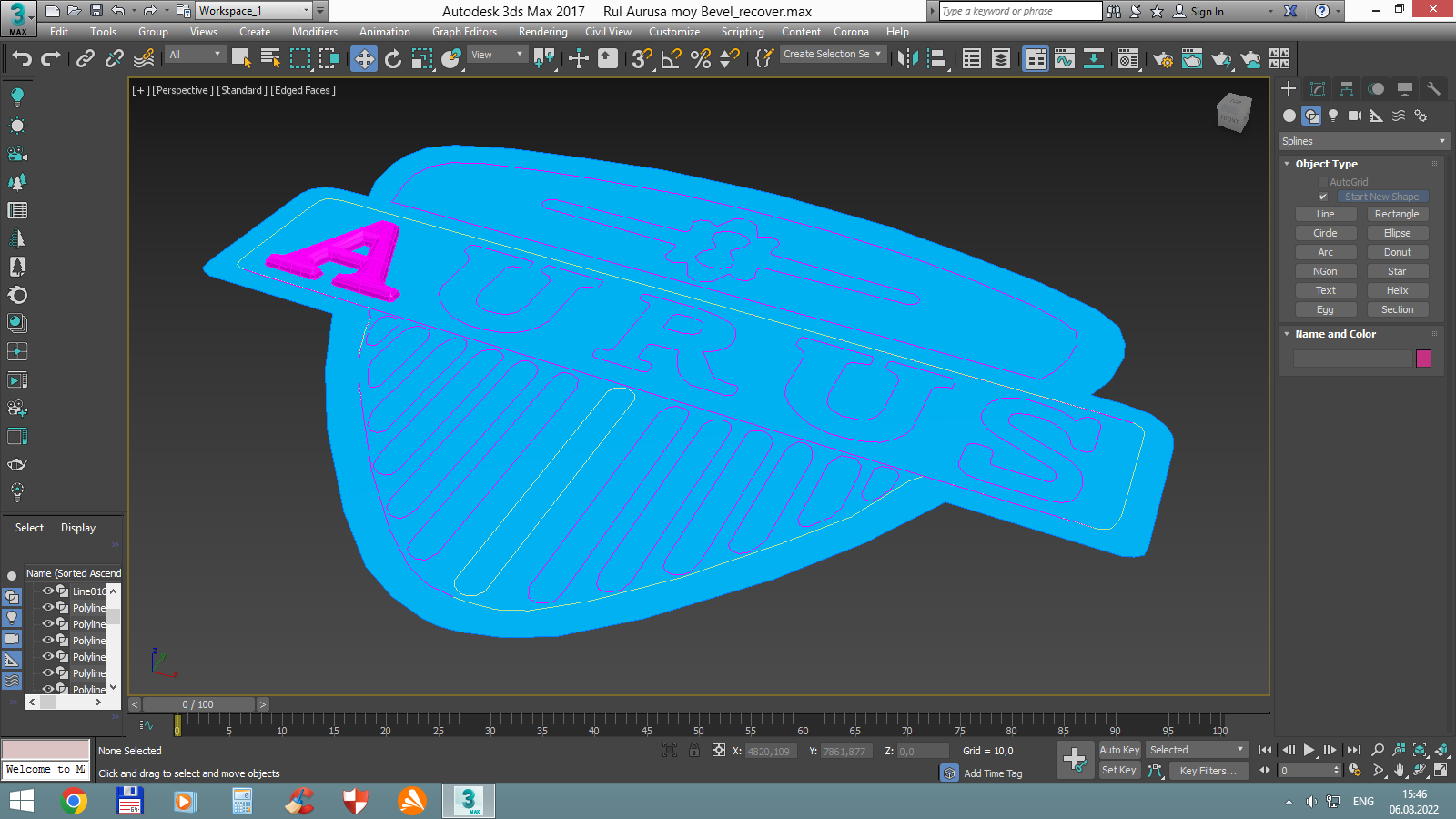Click the Play Animation button
Viewport: 1456px width, 819px height.
point(1309,750)
